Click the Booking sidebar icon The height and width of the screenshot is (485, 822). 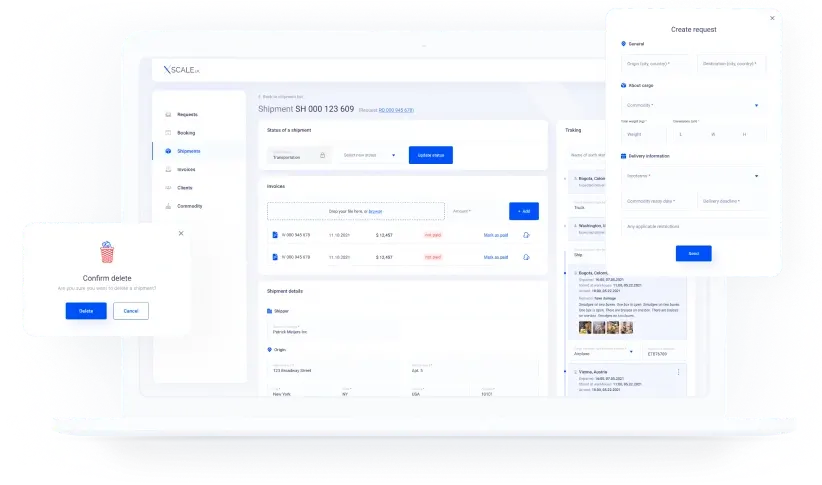(168, 132)
